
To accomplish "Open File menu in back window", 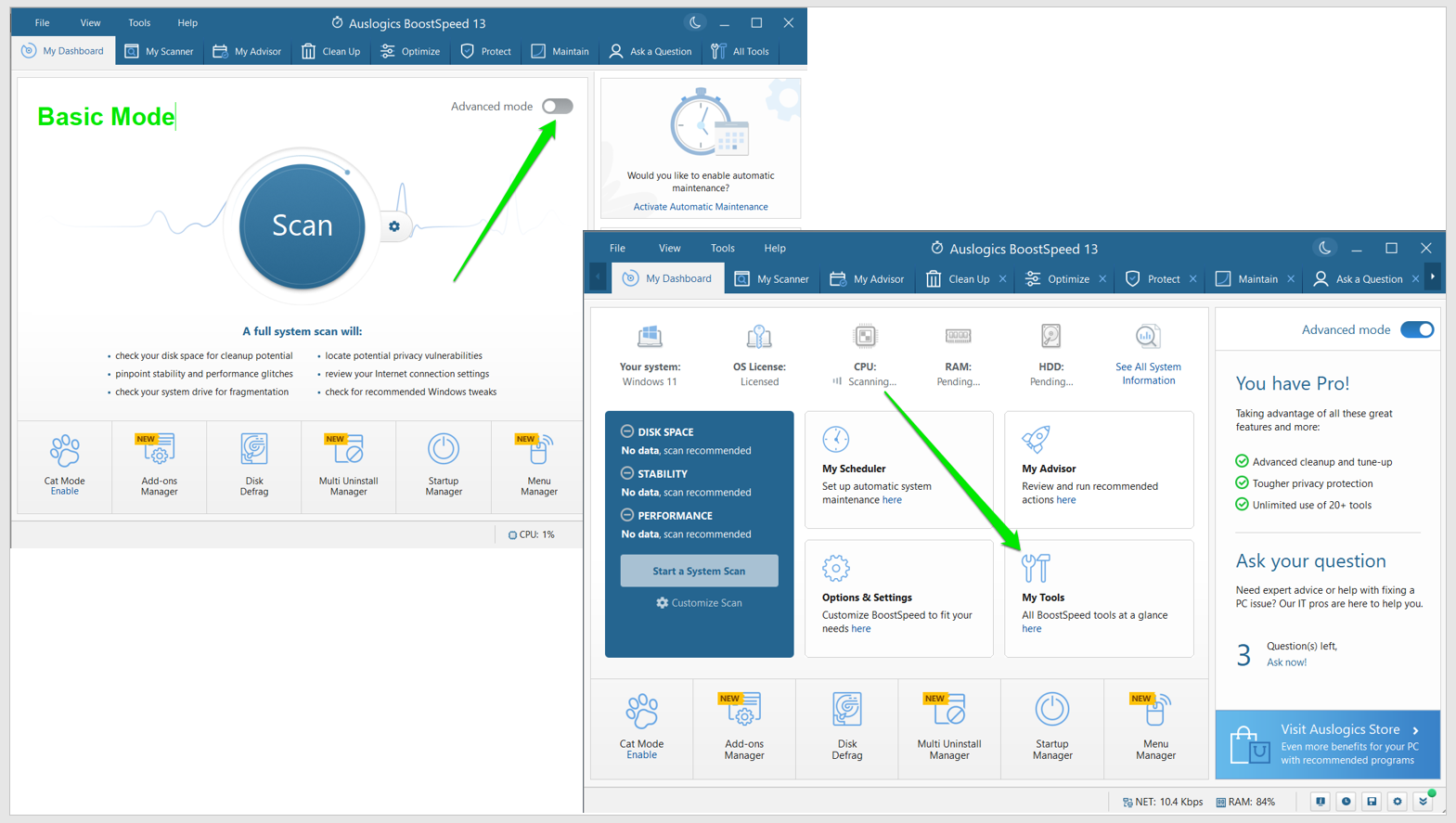I will 42,22.
